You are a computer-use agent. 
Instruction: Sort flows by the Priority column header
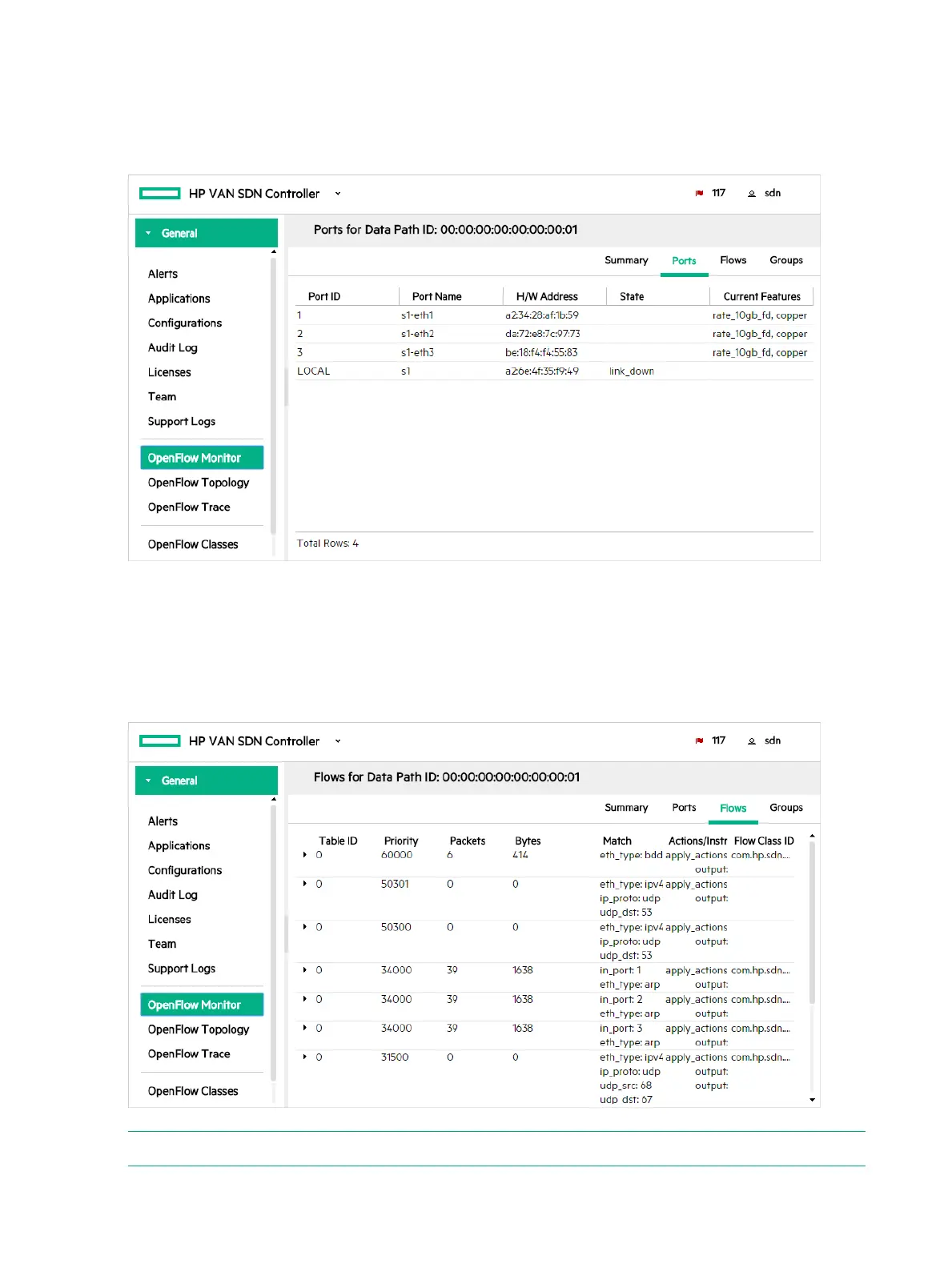[x=401, y=841]
